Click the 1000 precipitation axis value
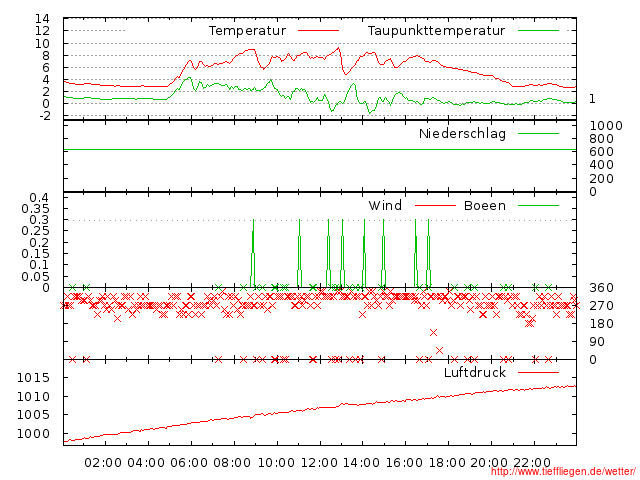 click(606, 126)
